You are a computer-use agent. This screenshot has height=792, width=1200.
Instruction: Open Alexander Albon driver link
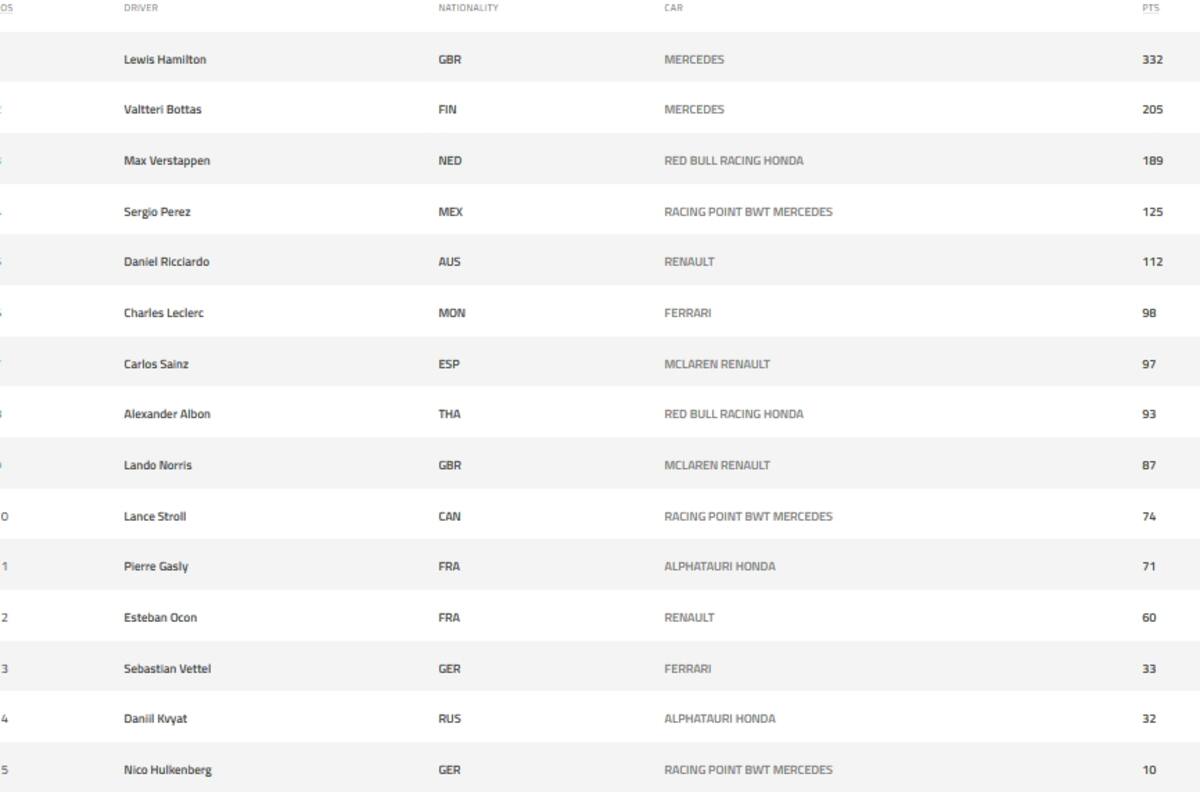point(167,414)
